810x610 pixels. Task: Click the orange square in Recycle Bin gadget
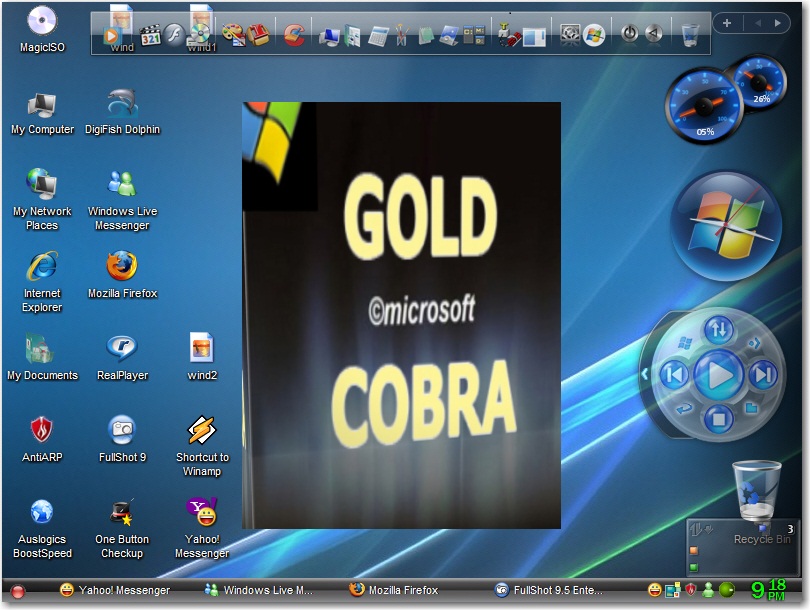694,551
